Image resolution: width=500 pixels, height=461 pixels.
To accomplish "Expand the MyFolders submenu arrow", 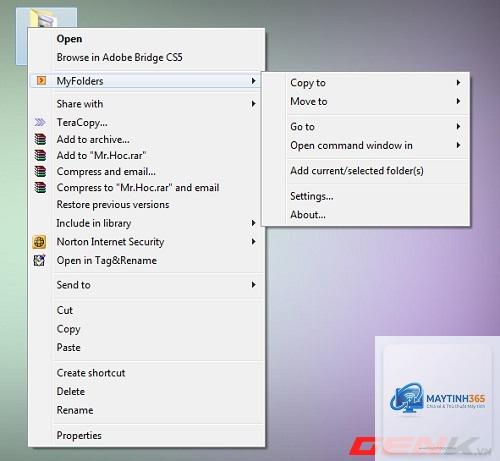I will (254, 81).
